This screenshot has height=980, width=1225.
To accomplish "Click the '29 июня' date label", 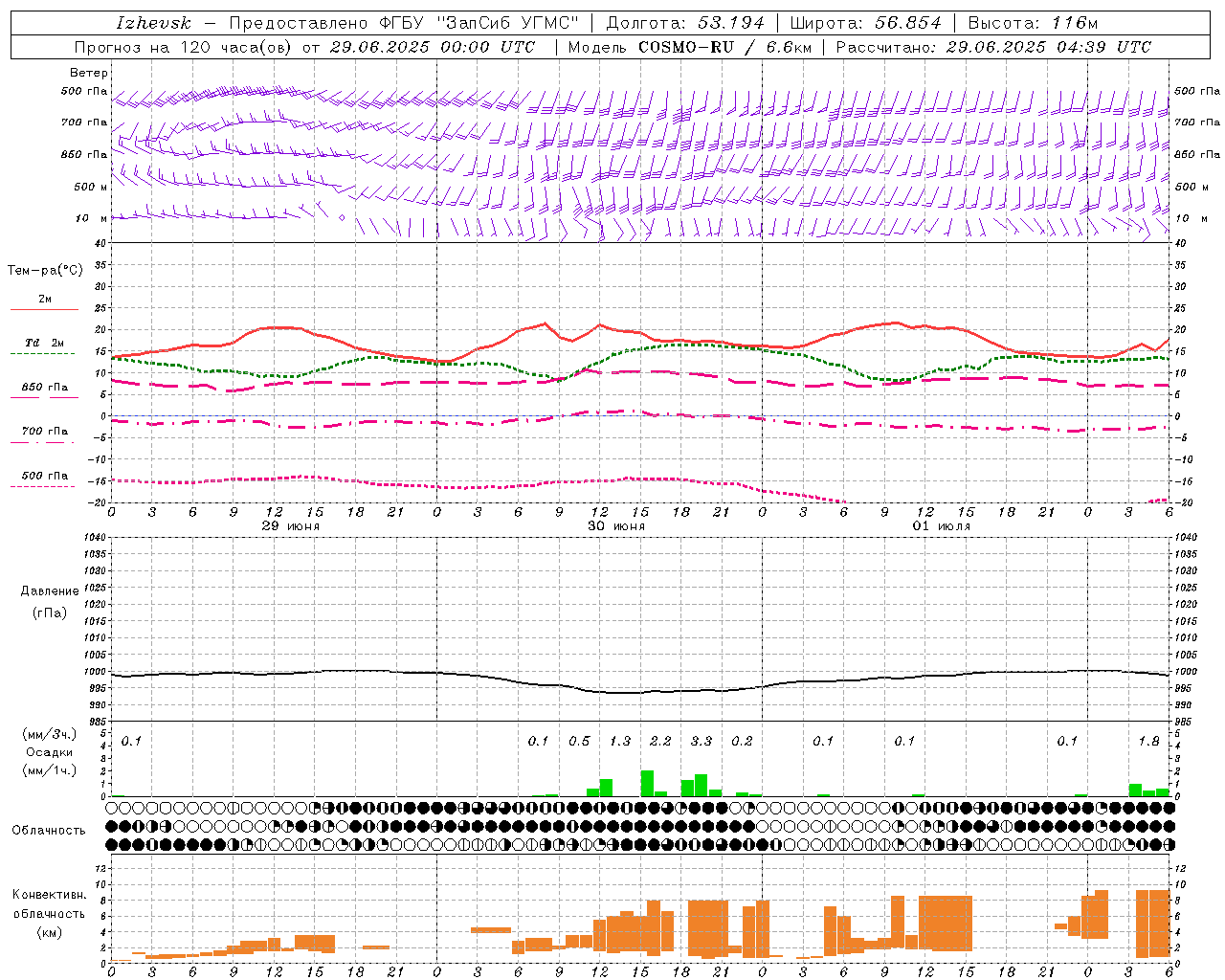I will [x=291, y=526].
